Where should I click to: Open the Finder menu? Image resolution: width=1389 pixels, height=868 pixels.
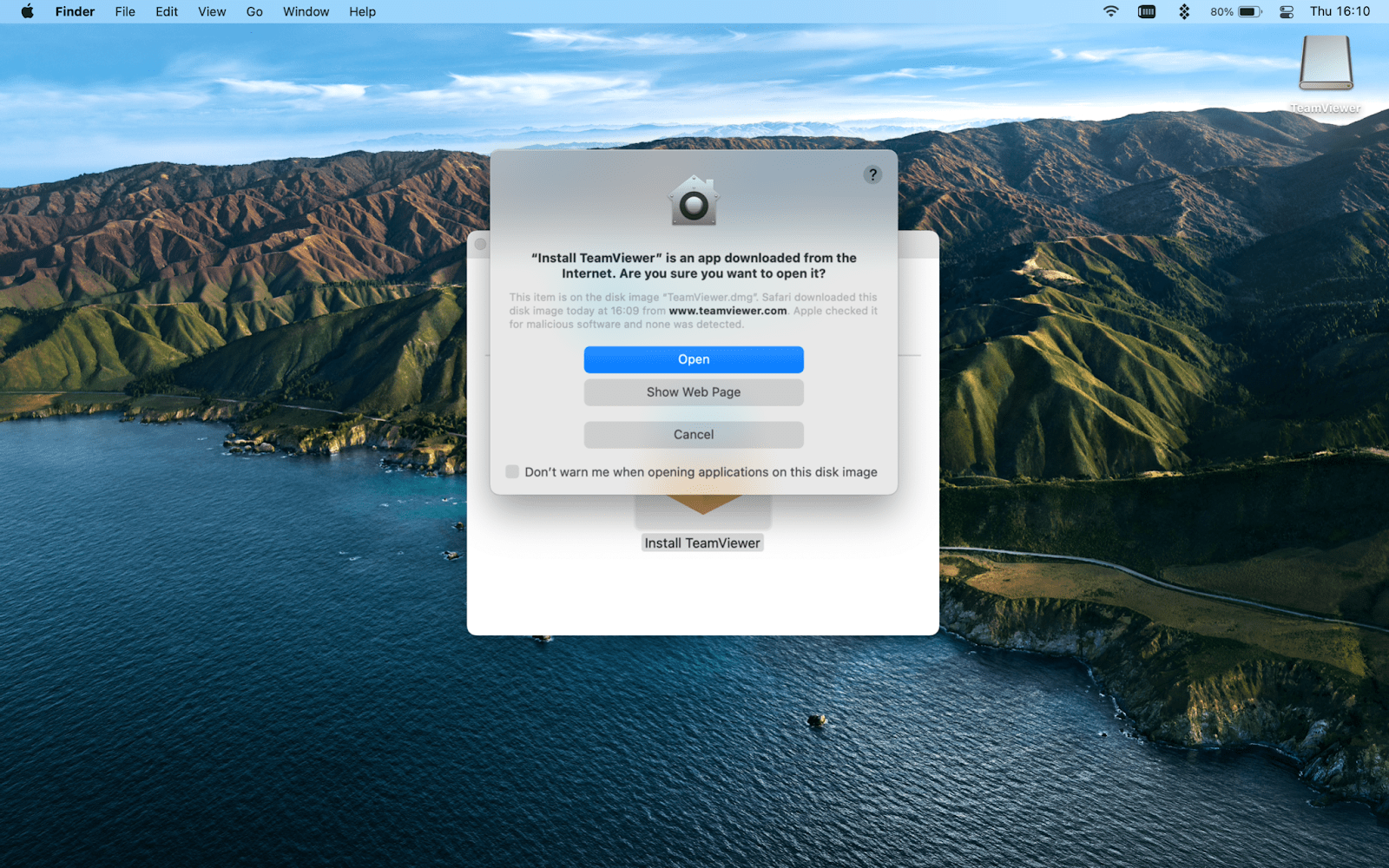point(75,11)
